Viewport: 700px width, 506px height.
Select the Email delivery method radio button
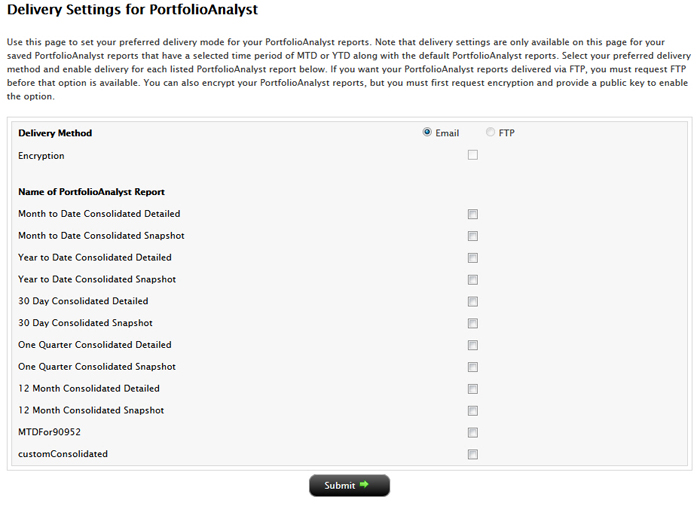[x=428, y=132]
